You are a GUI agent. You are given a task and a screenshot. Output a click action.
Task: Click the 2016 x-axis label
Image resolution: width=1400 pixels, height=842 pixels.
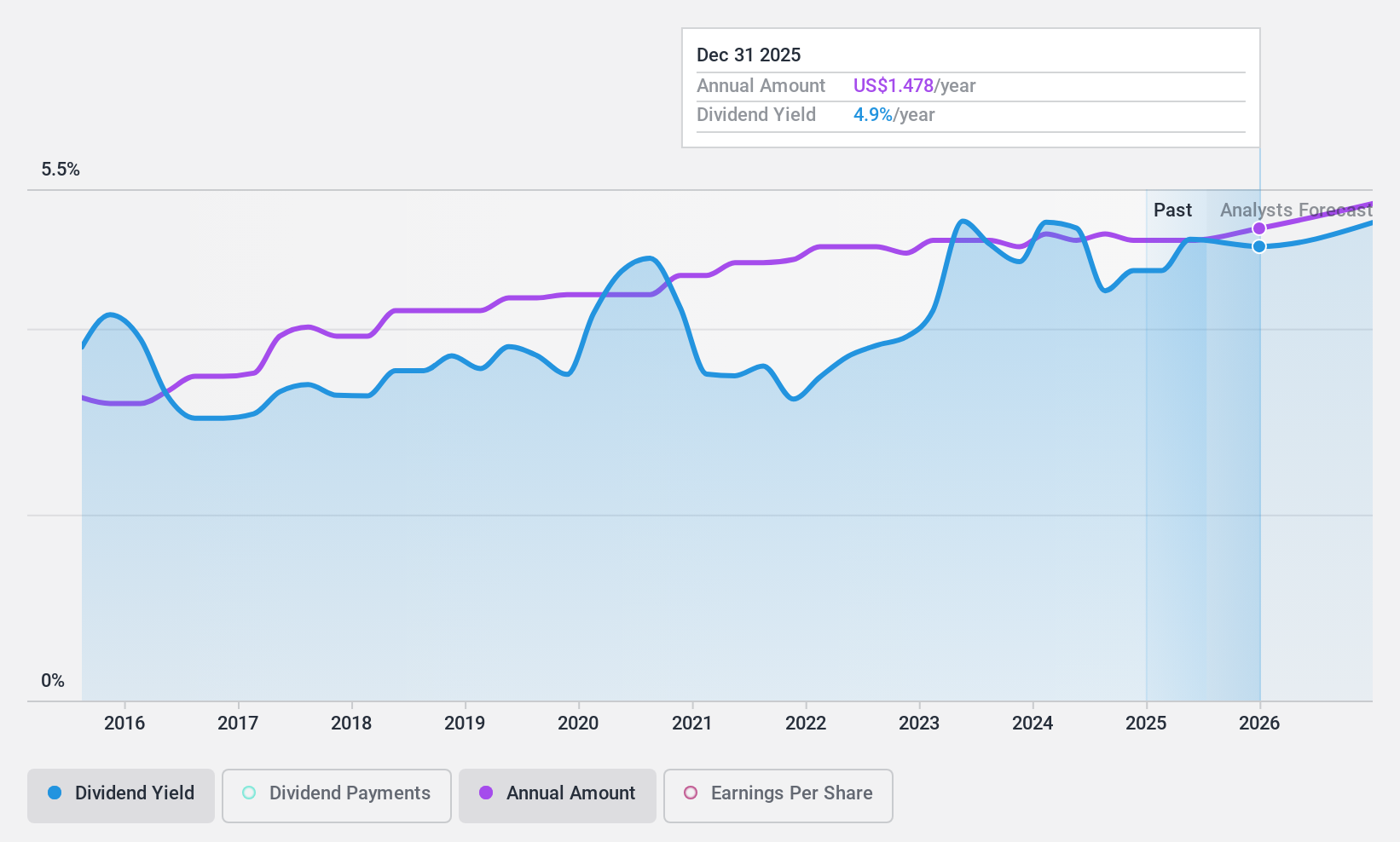[x=124, y=724]
